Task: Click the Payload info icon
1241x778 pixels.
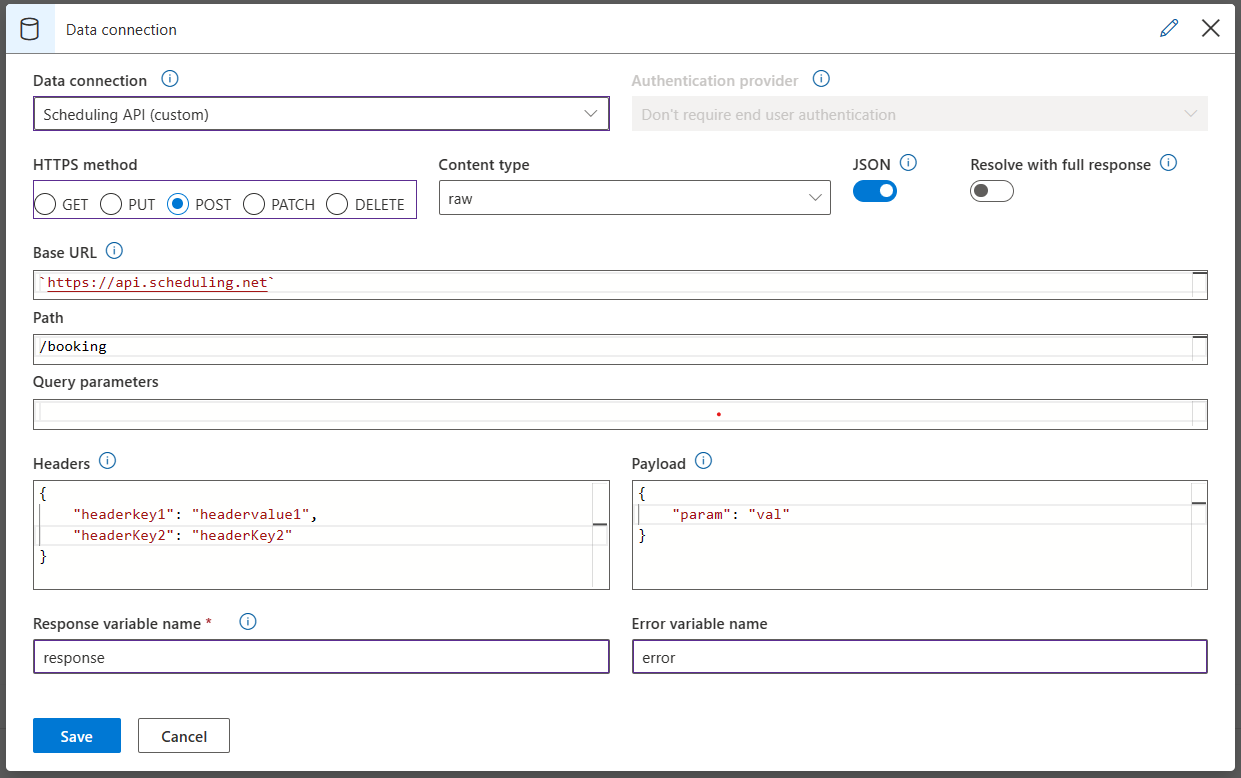Action: pos(703,461)
